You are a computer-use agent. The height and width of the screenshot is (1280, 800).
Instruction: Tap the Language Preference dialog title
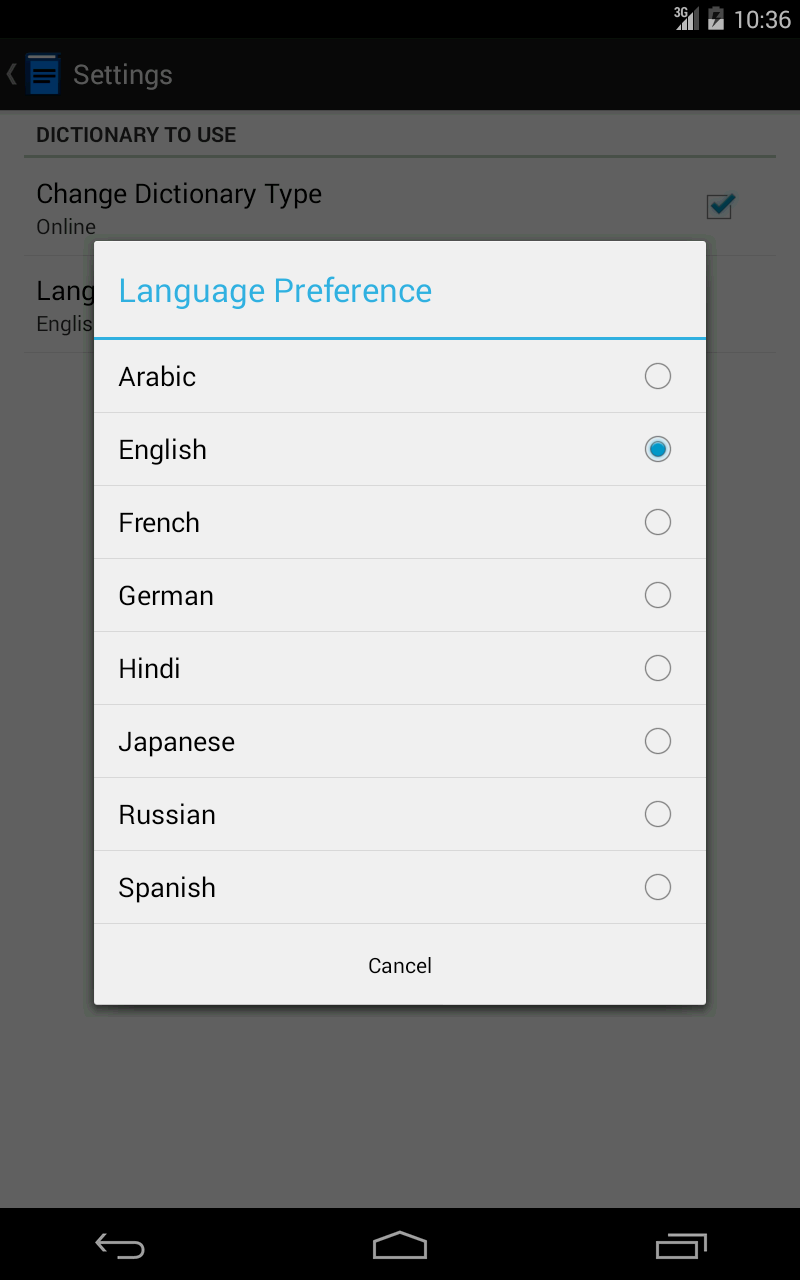coord(274,290)
